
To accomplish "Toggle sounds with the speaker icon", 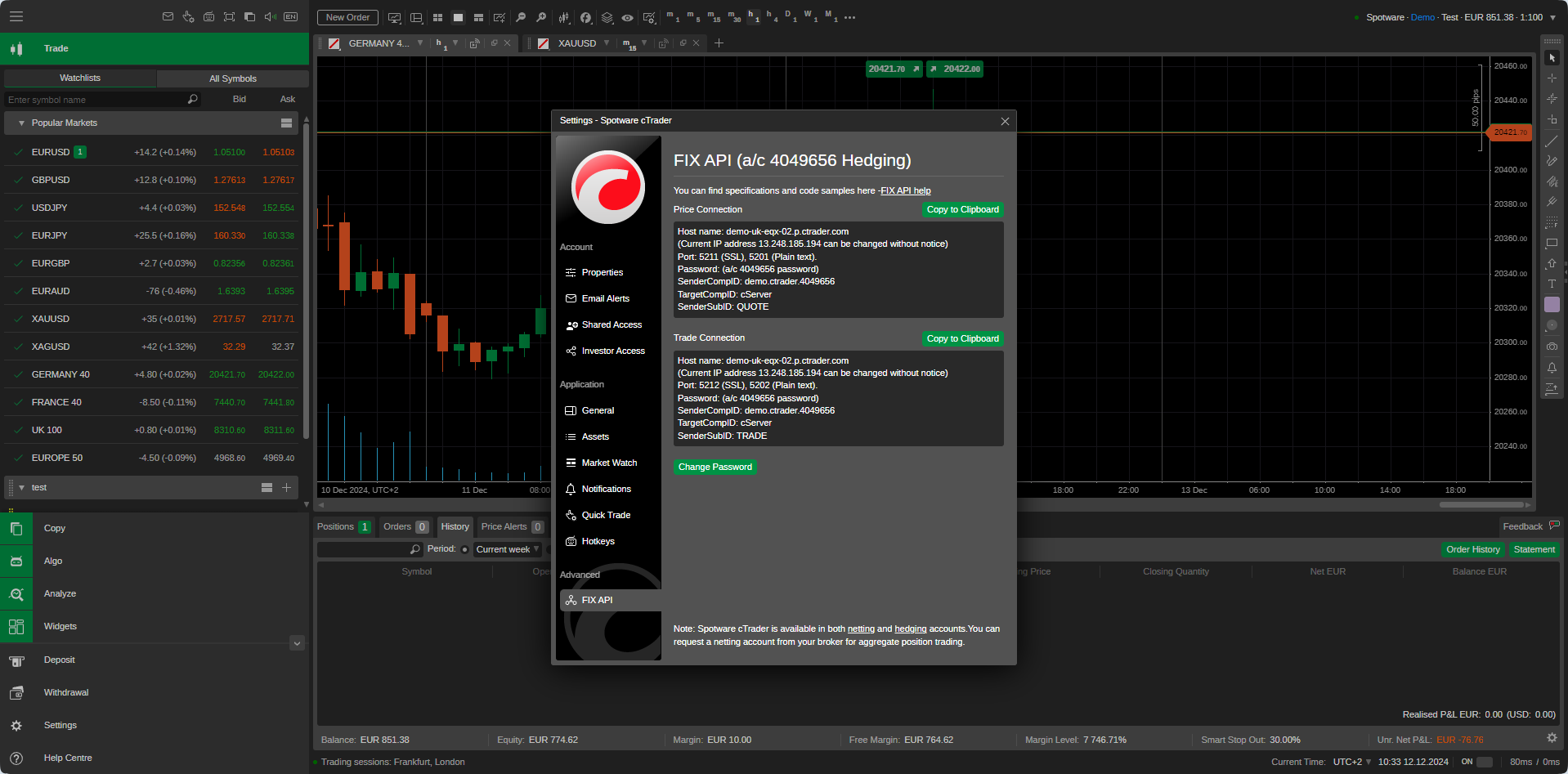I will point(271,16).
